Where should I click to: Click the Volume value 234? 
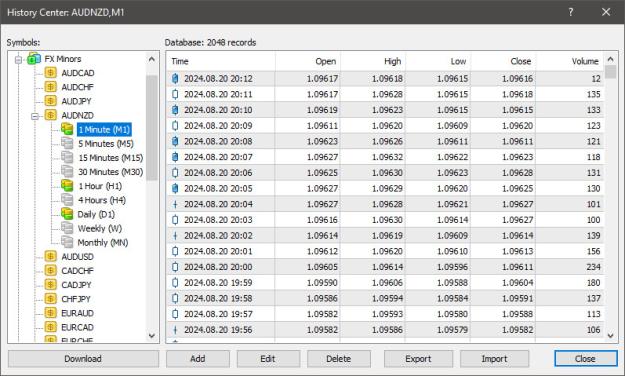coord(593,267)
